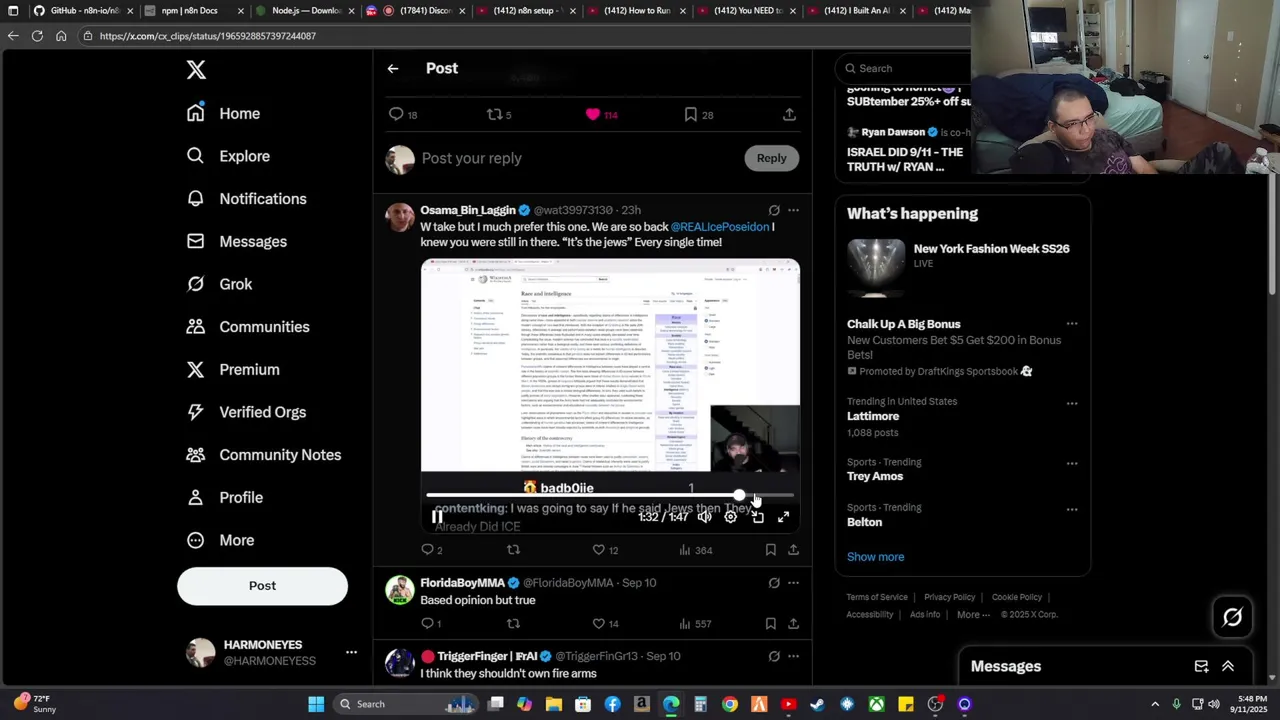Share the Osama_Bin_Laggin reply
This screenshot has width=1280, height=720.
click(x=793, y=550)
